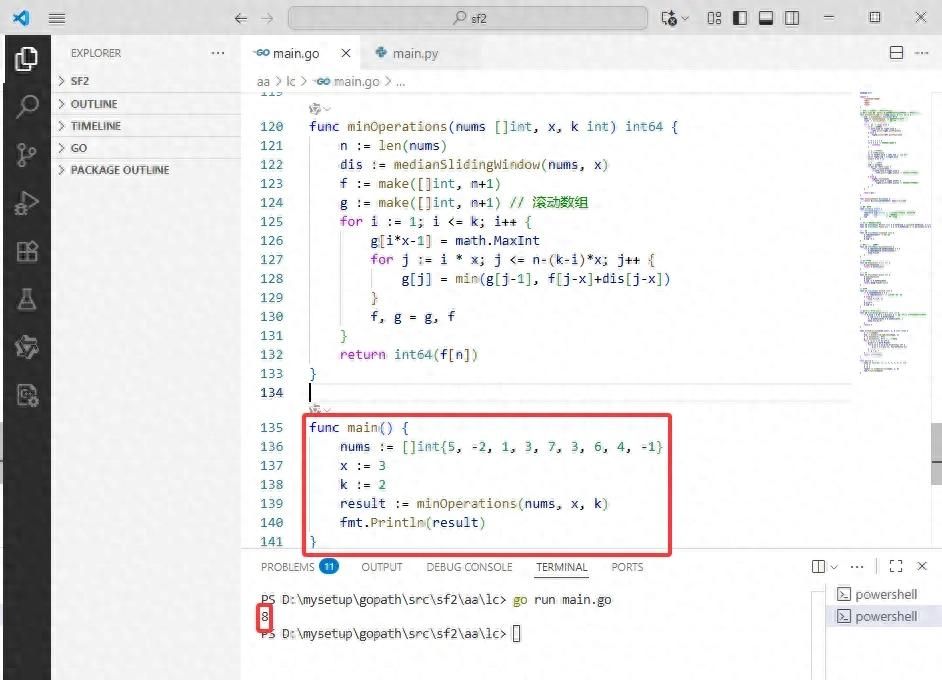Open the Testing flask view
The width and height of the screenshot is (942, 680).
[27, 299]
